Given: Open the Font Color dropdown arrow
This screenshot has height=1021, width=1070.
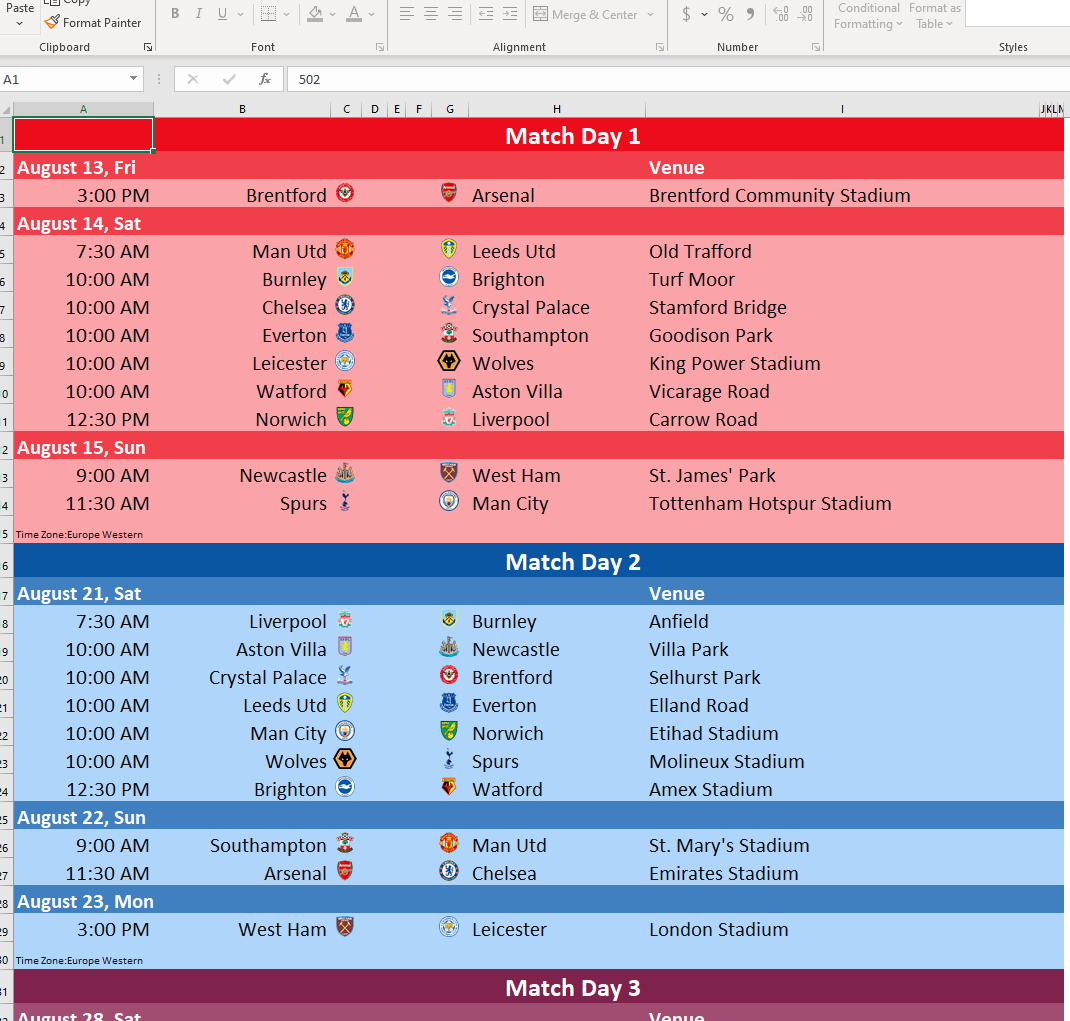Looking at the screenshot, I should [x=371, y=14].
